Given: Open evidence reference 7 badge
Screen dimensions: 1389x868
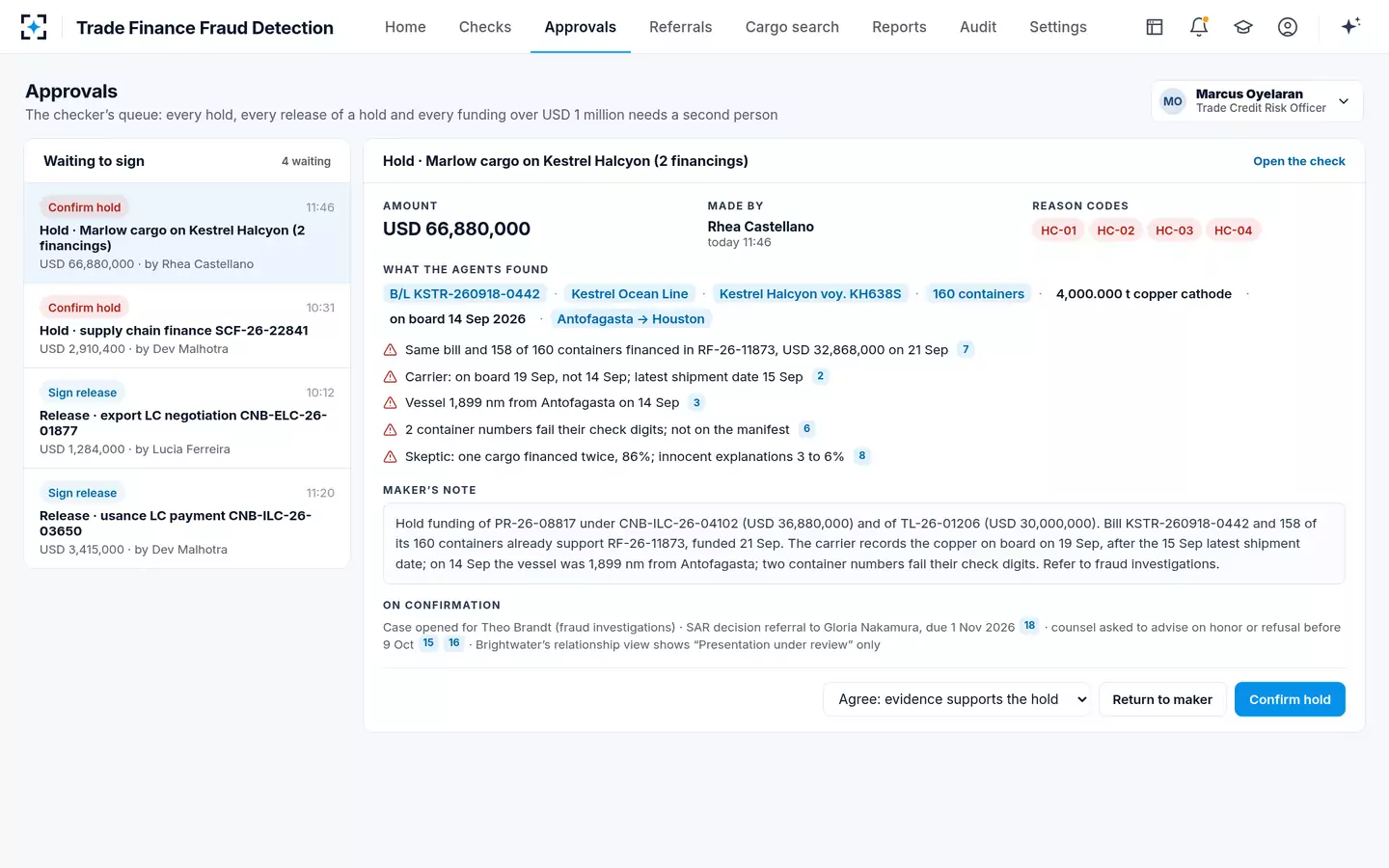Looking at the screenshot, I should pyautogui.click(x=966, y=349).
